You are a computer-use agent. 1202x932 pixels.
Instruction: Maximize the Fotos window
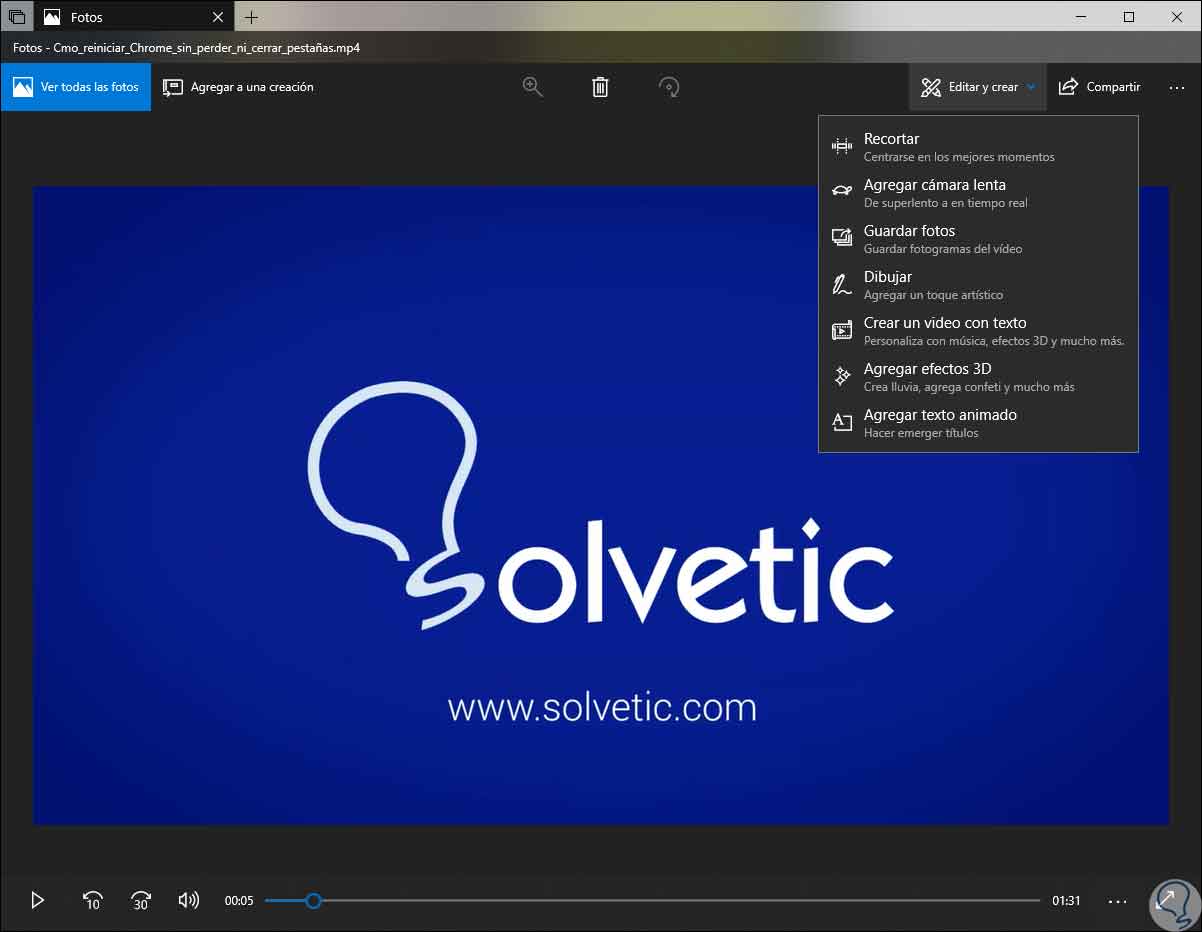[1129, 17]
